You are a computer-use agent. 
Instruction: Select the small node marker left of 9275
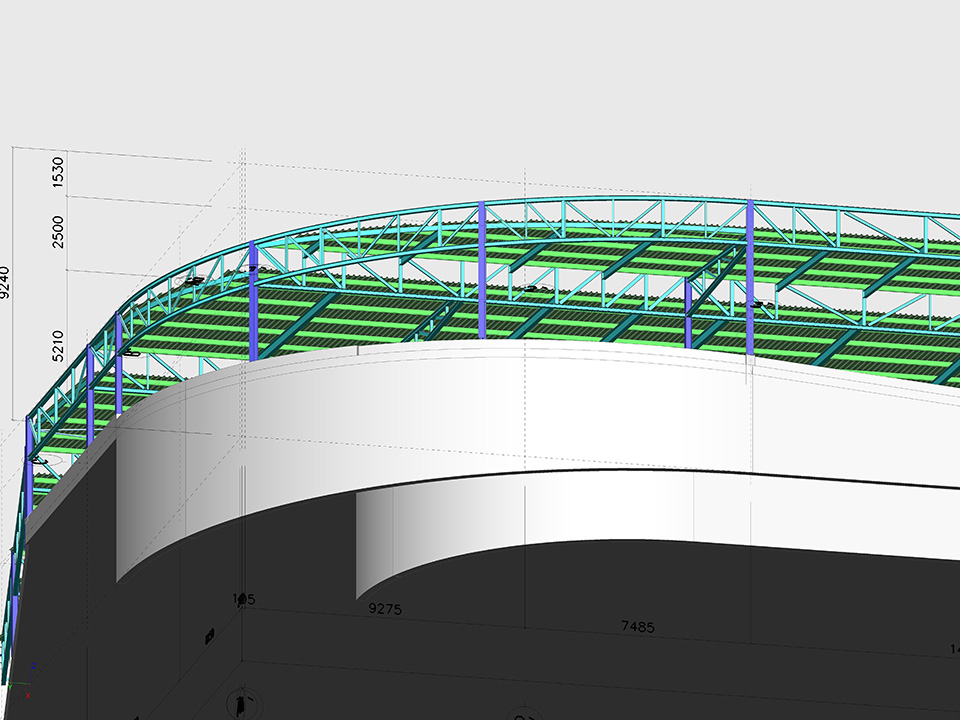(240, 599)
